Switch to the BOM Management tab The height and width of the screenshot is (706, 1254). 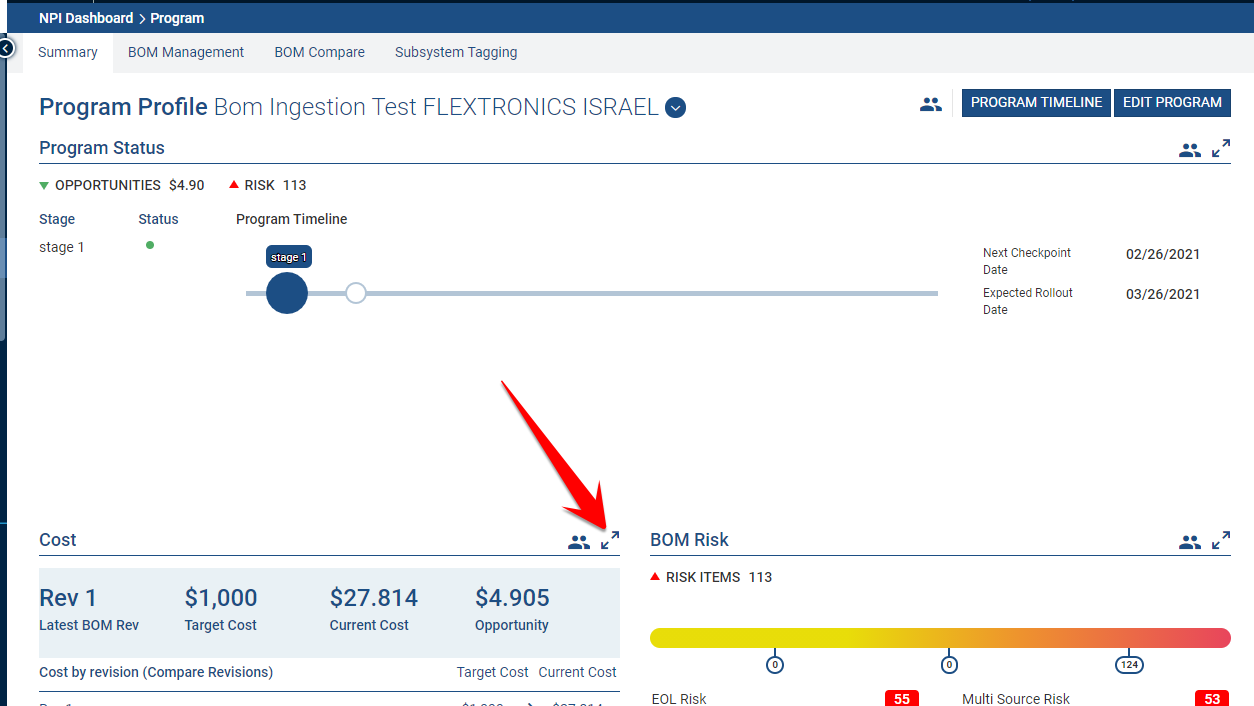tap(186, 52)
